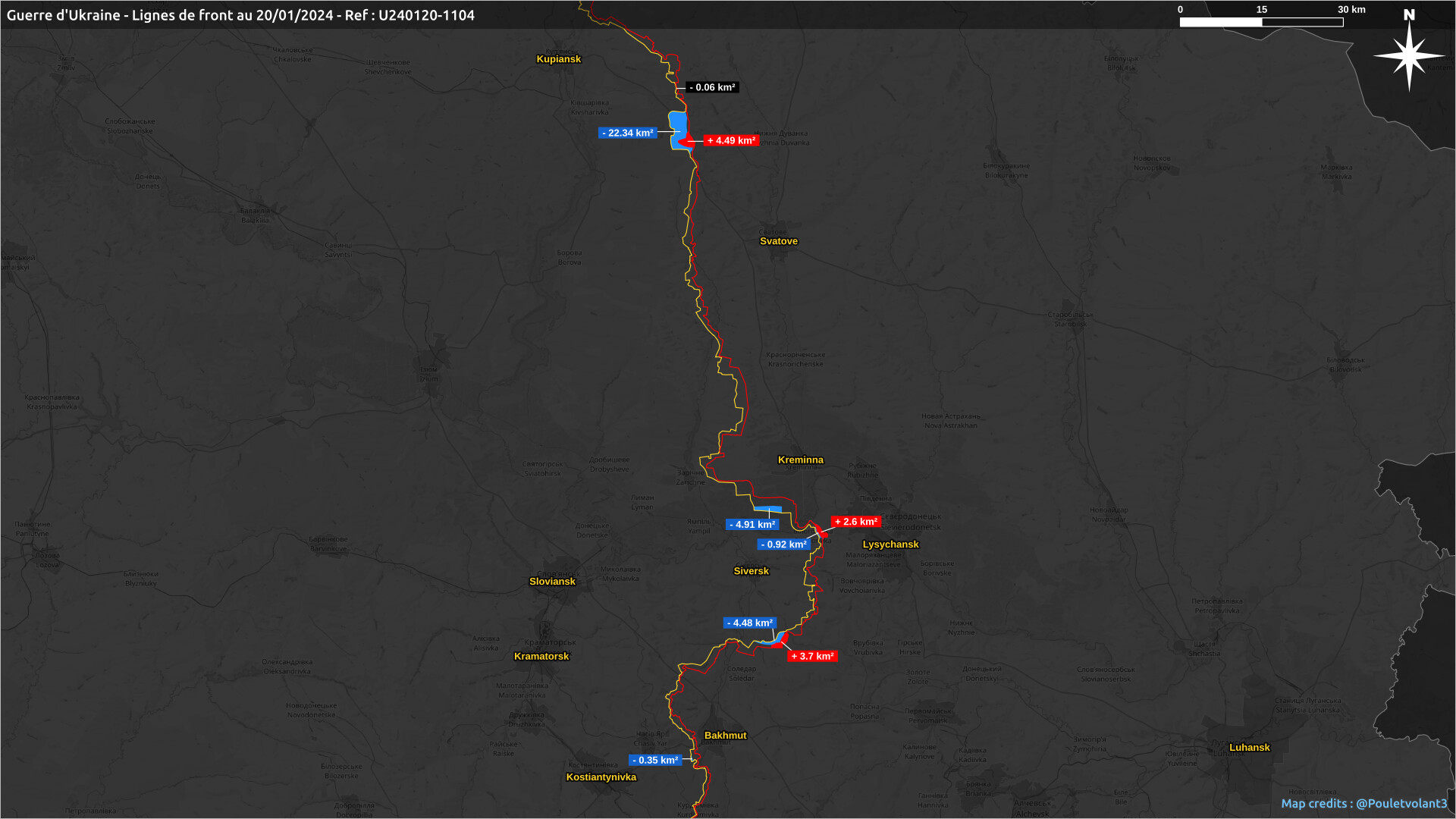Screen dimensions: 1456x819
Task: Click the red + 3.7 km² label
Action: [x=812, y=656]
